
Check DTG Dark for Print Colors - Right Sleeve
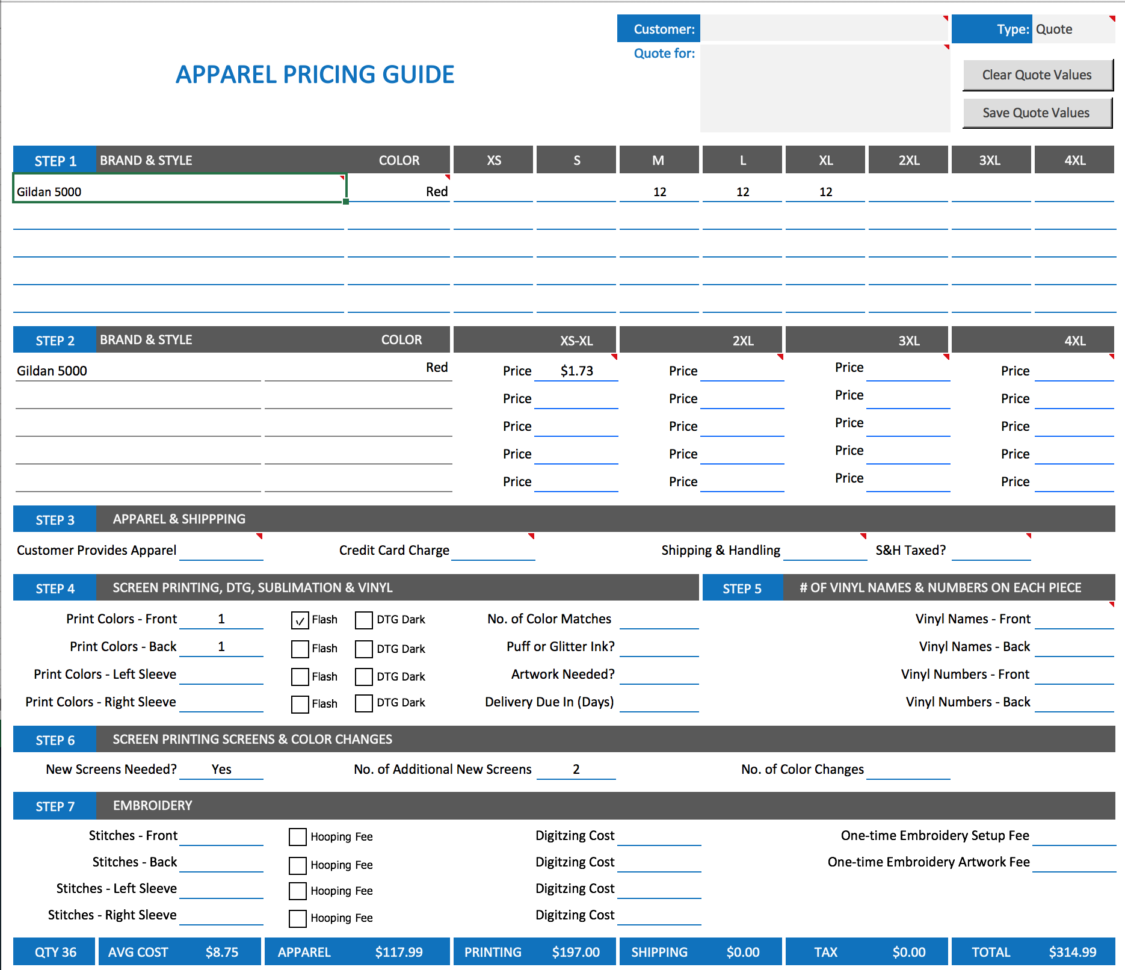click(x=363, y=704)
